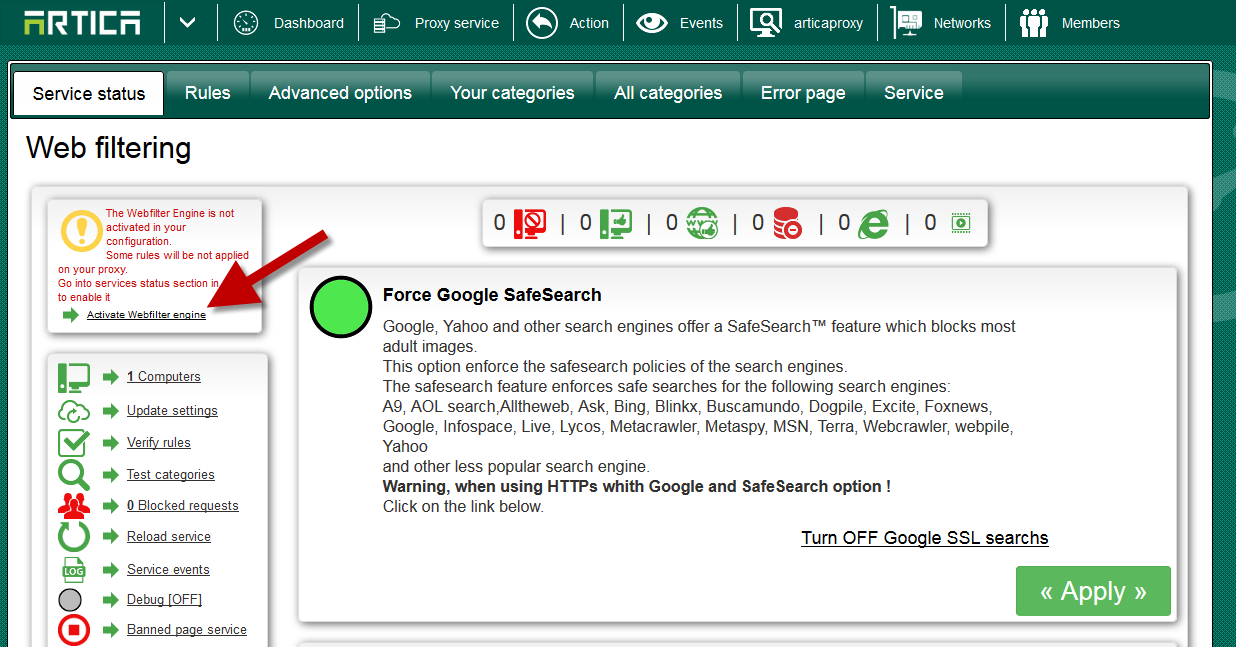Toggle the Debug [OFF] option
This screenshot has height=647, width=1236.
click(164, 600)
